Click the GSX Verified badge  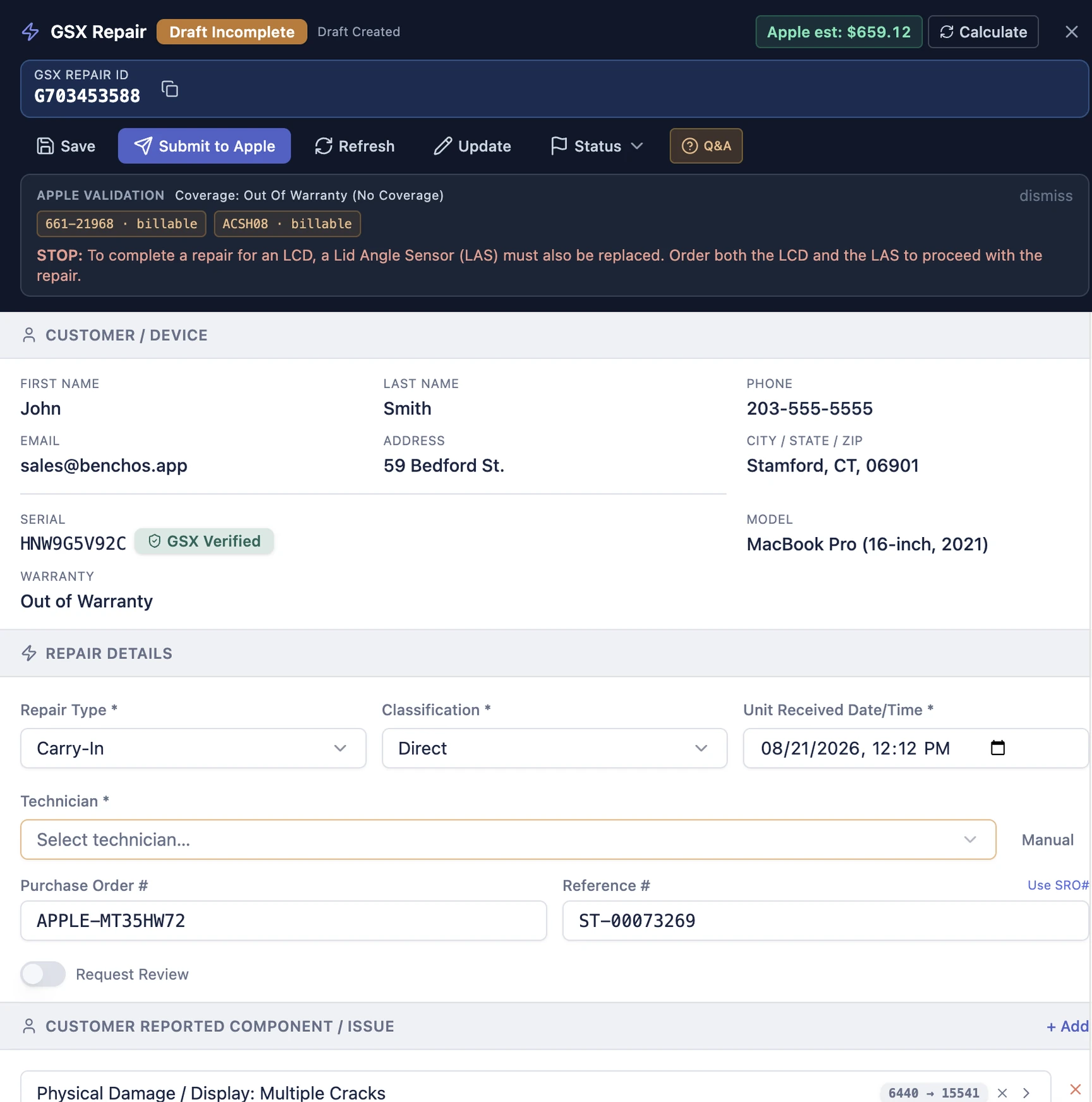pos(204,542)
